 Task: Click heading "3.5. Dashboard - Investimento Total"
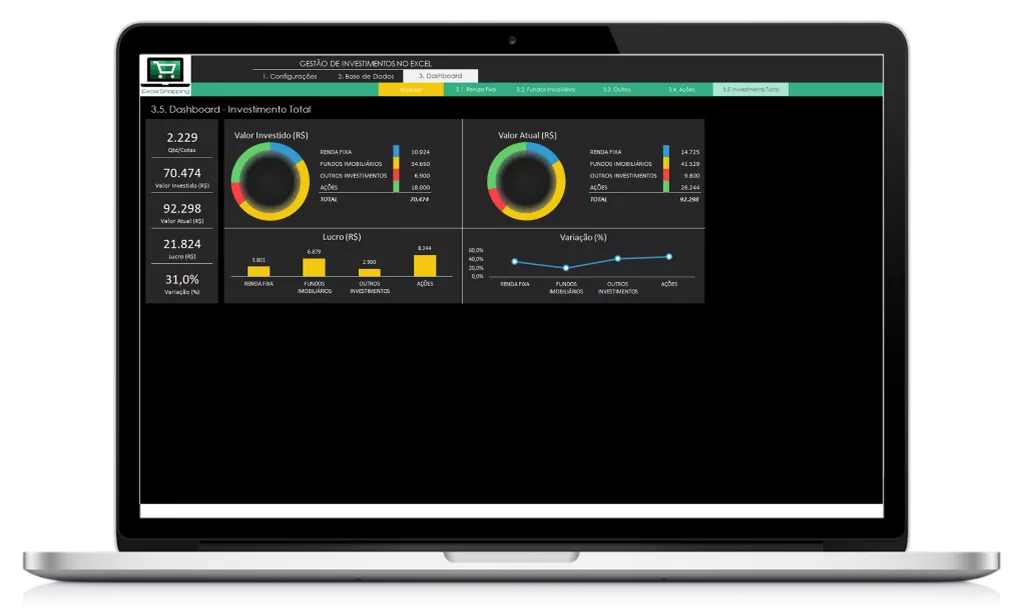point(231,109)
